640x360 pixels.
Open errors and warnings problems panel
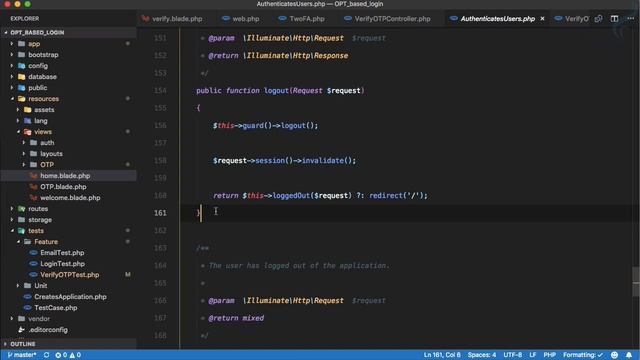pyautogui.click(x=68, y=355)
